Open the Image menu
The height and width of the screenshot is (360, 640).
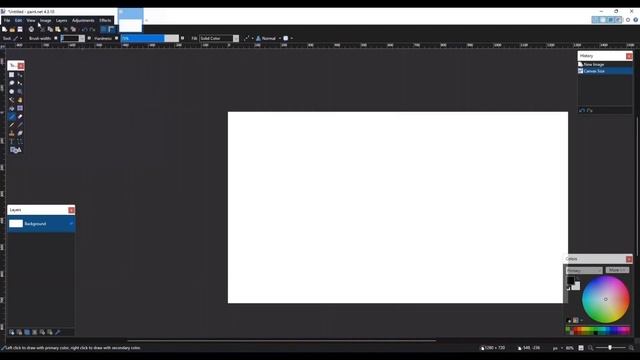(x=45, y=20)
